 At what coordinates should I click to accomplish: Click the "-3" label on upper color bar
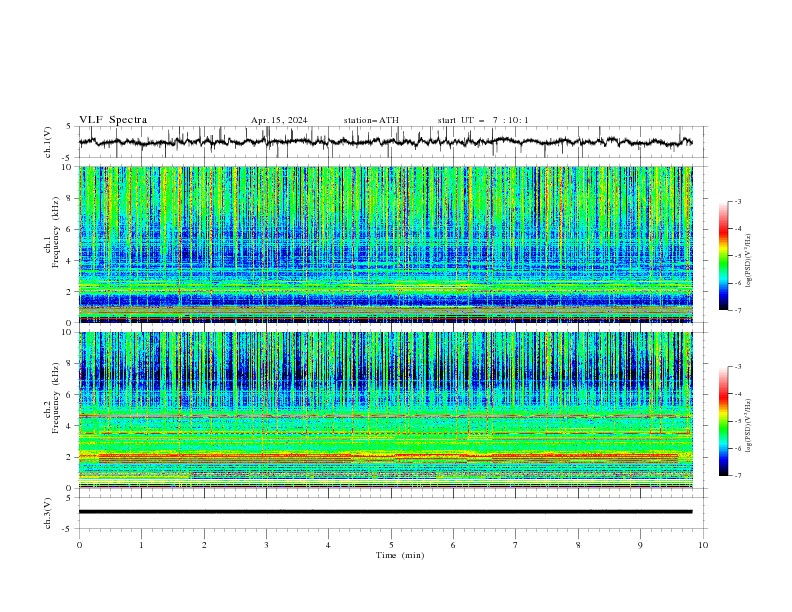738,201
